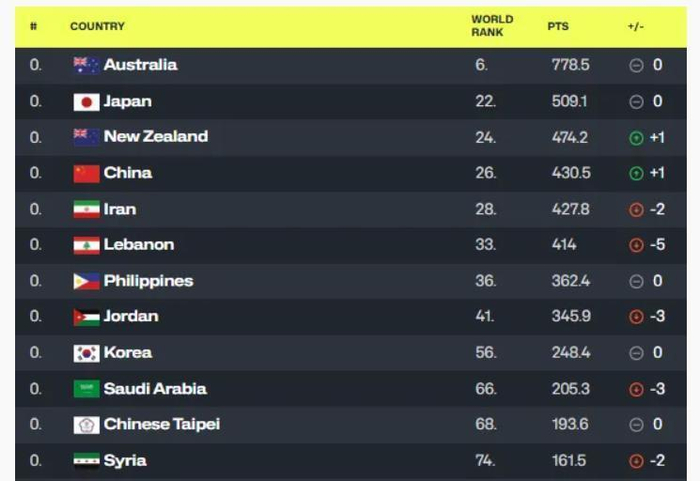
Task: Click the Lebanon flag icon
Action: (86, 245)
